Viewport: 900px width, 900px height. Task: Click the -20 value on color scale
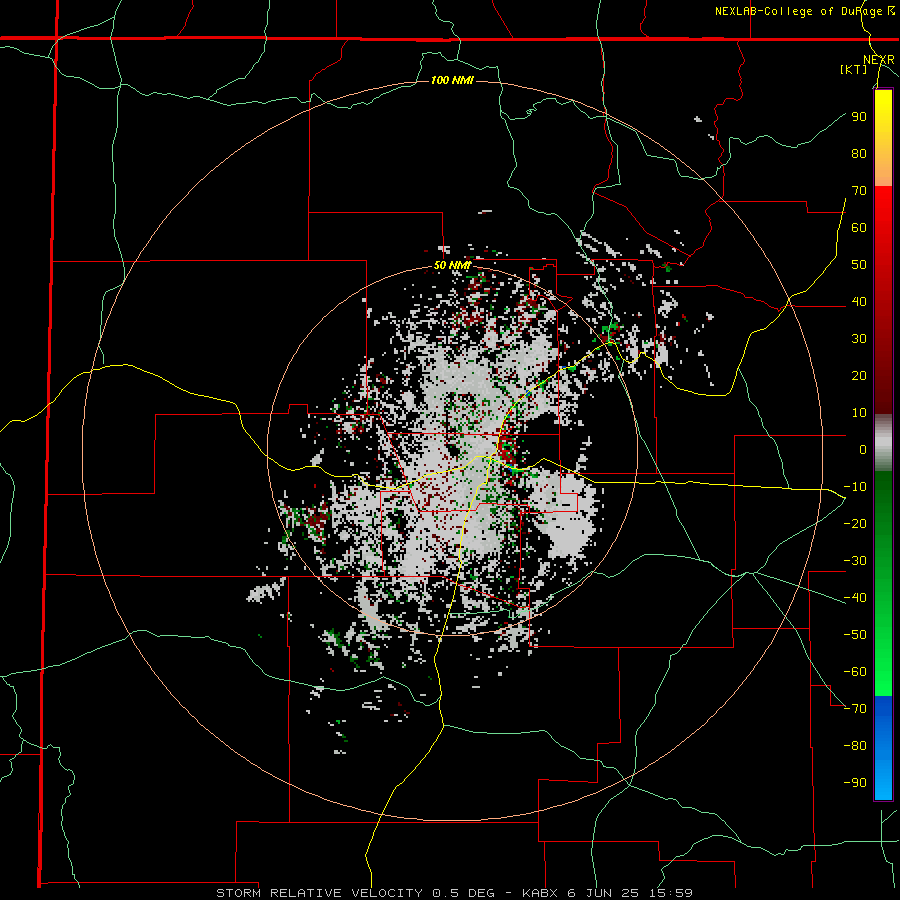click(855, 523)
